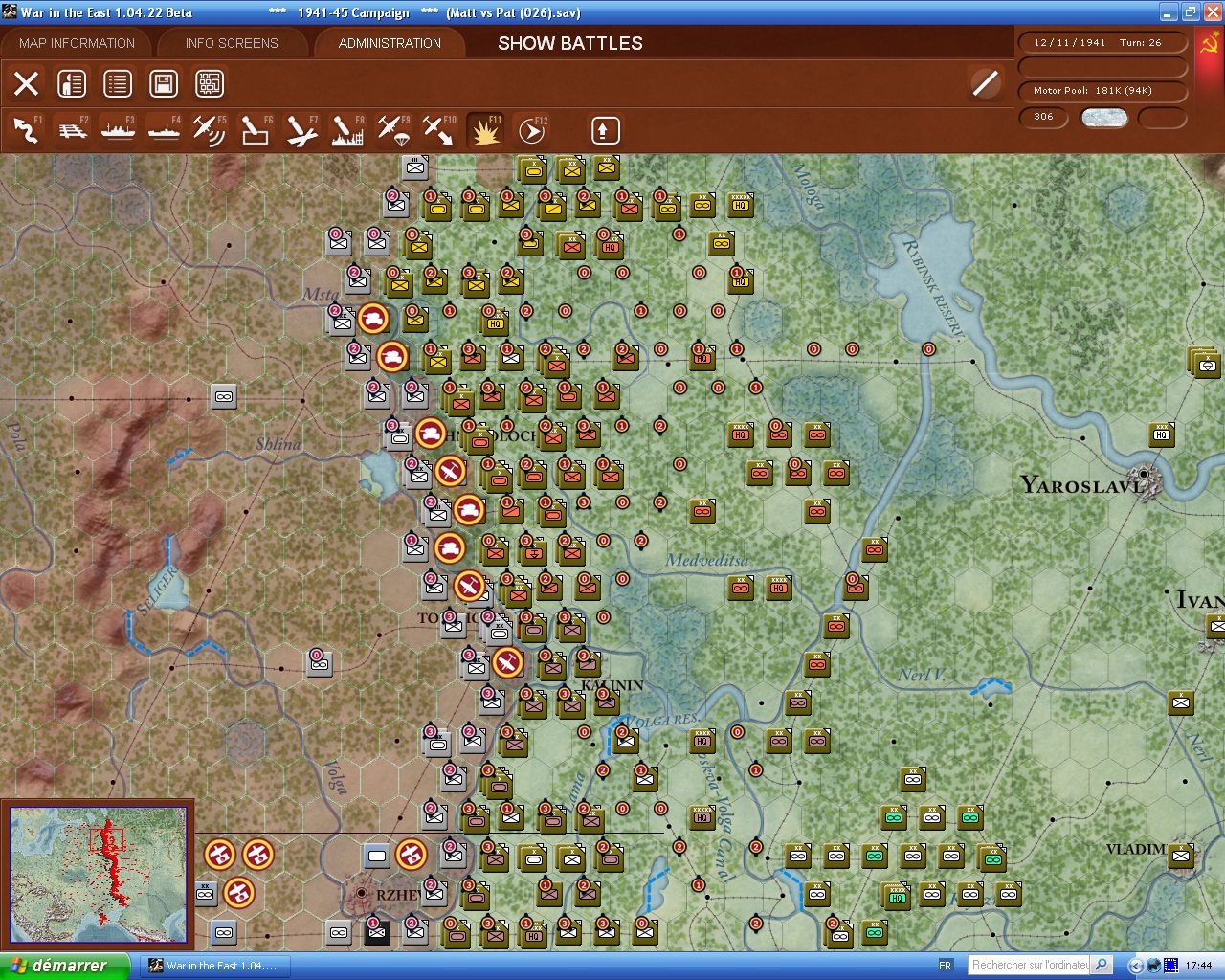The image size is (1225, 980).
Task: Select the F9 air transport parachute icon
Action: (393, 130)
